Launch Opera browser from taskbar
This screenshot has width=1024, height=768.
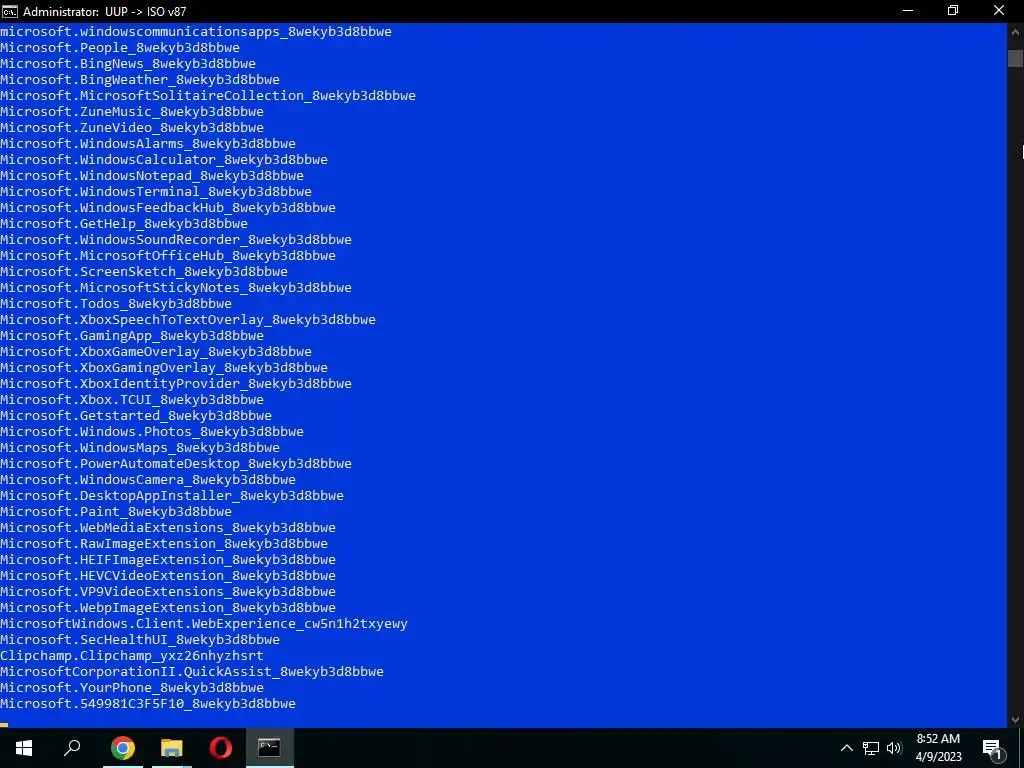pyautogui.click(x=221, y=748)
